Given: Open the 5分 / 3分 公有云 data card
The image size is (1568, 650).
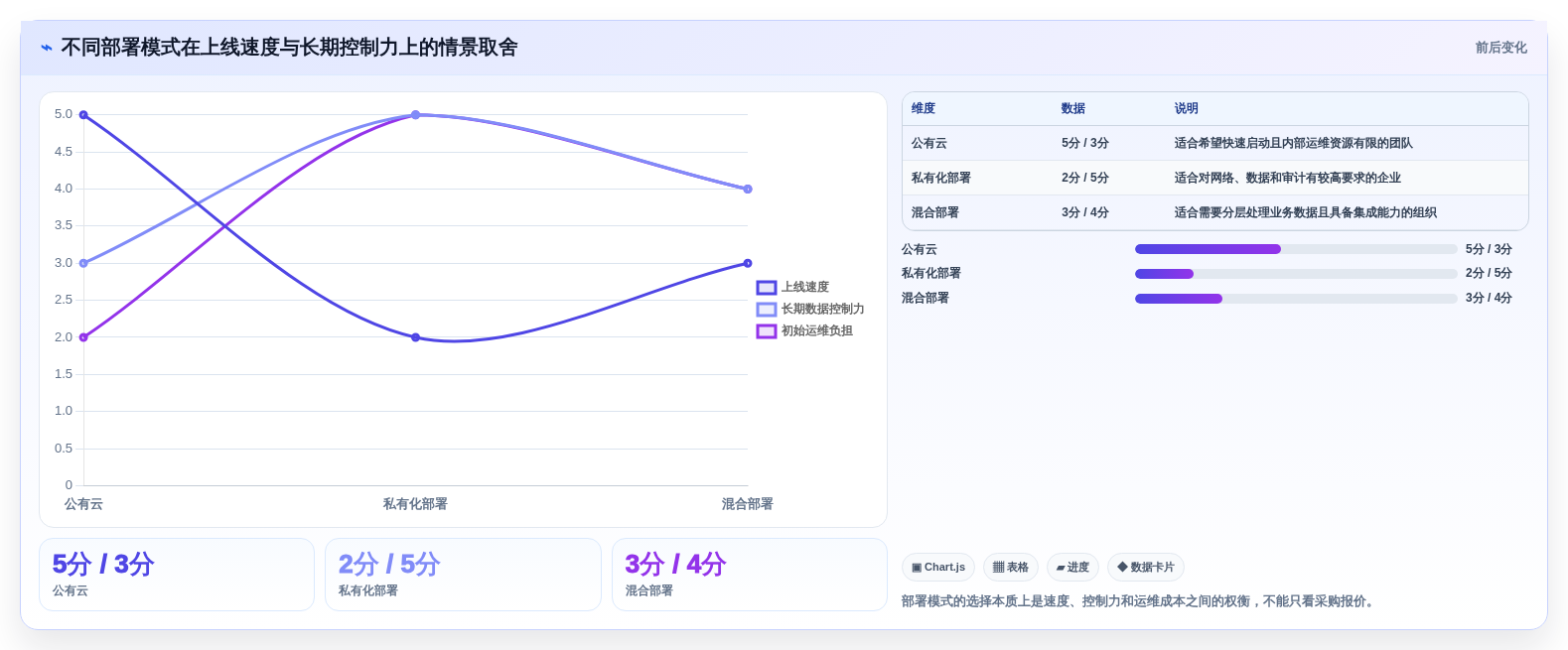Looking at the screenshot, I should [177, 575].
